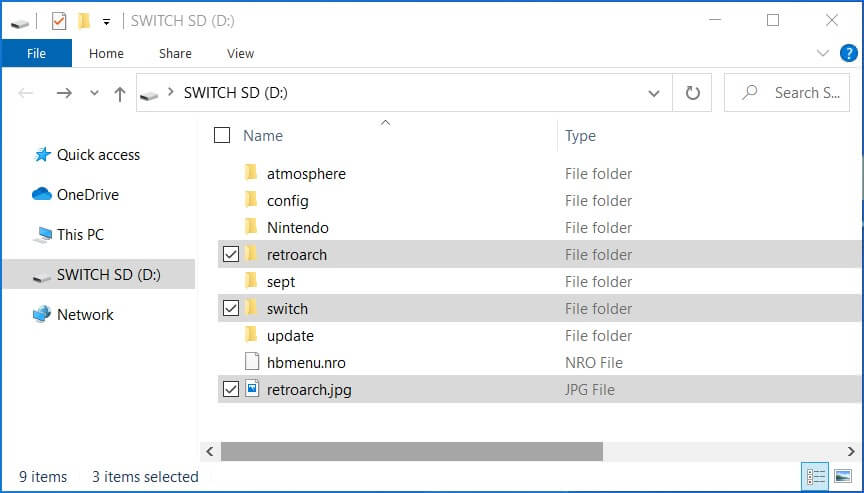Click the Up one level arrow
Image resolution: width=864 pixels, height=493 pixels.
click(120, 93)
